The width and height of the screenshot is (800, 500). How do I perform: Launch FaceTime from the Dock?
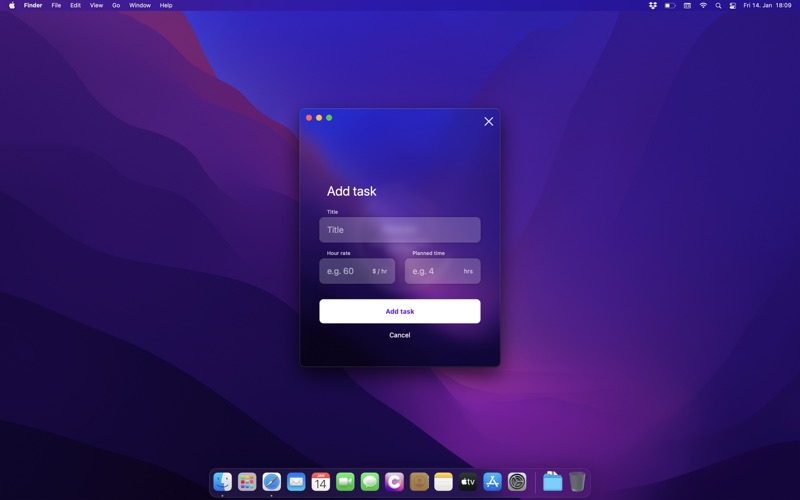click(x=345, y=482)
